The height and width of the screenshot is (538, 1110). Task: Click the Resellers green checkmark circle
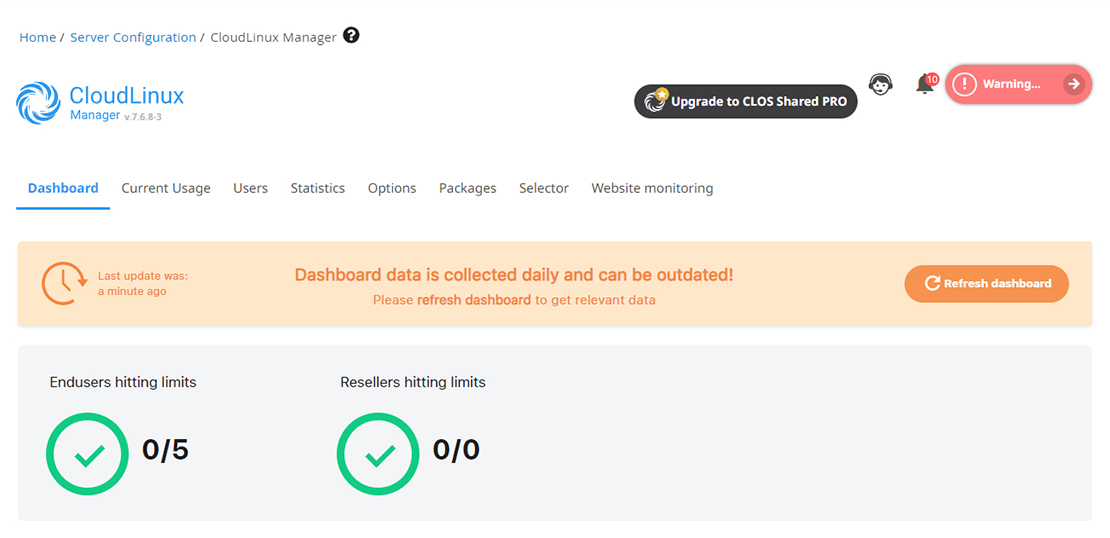pos(378,454)
